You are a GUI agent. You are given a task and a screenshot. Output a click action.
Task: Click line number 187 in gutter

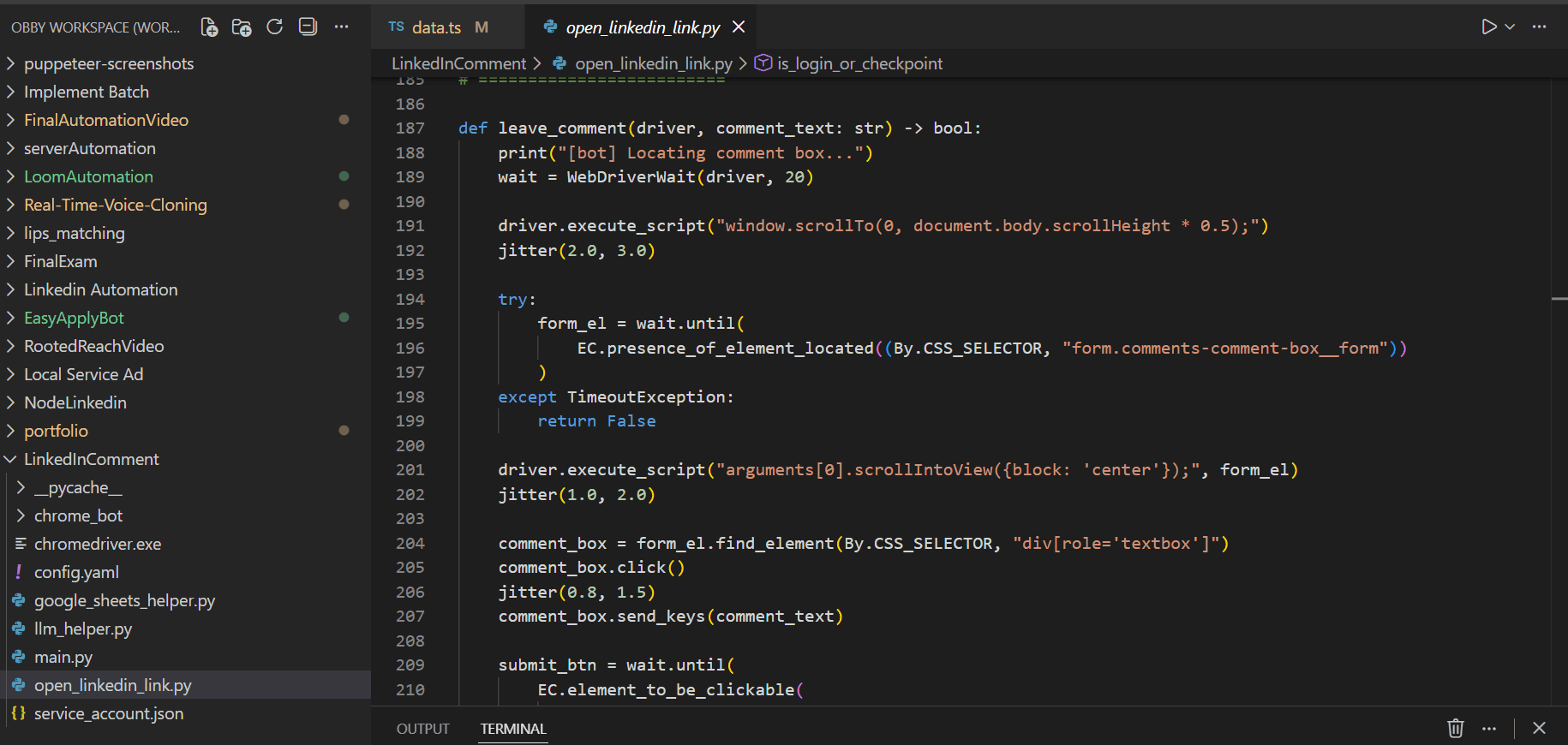410,128
